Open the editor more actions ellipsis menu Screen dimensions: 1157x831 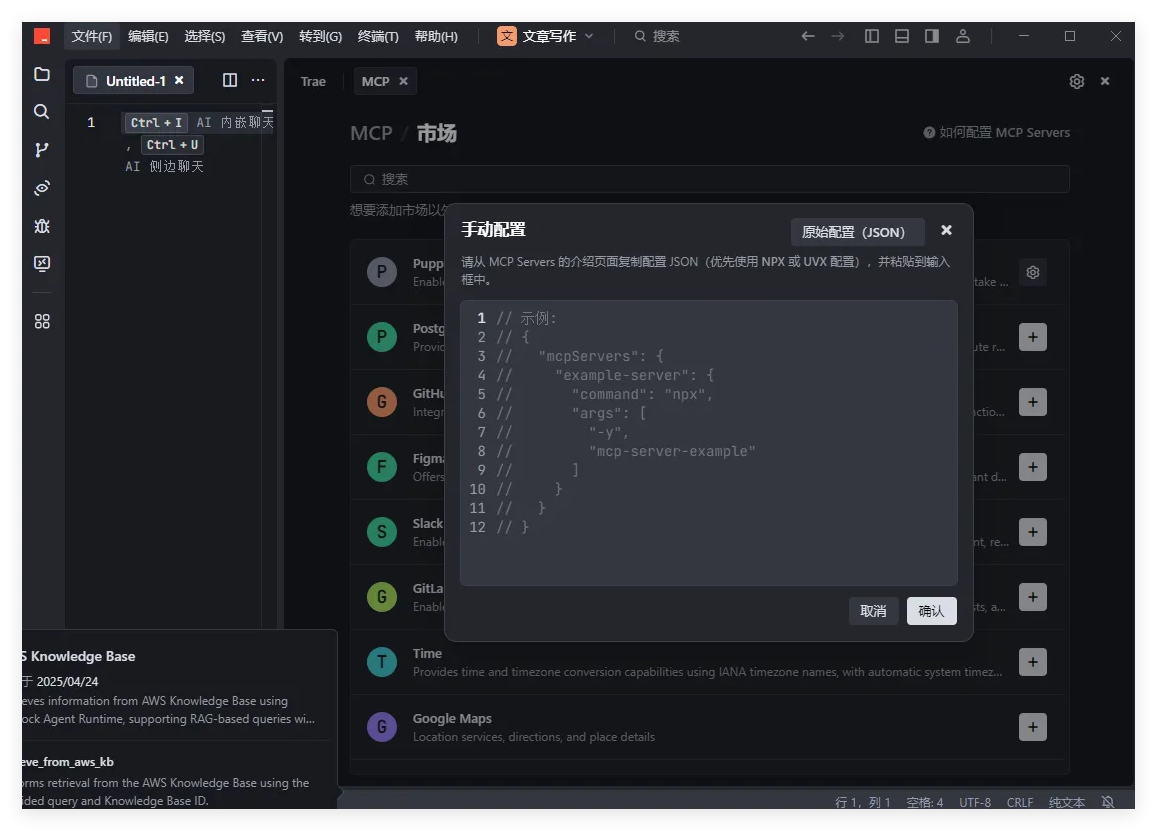(258, 81)
